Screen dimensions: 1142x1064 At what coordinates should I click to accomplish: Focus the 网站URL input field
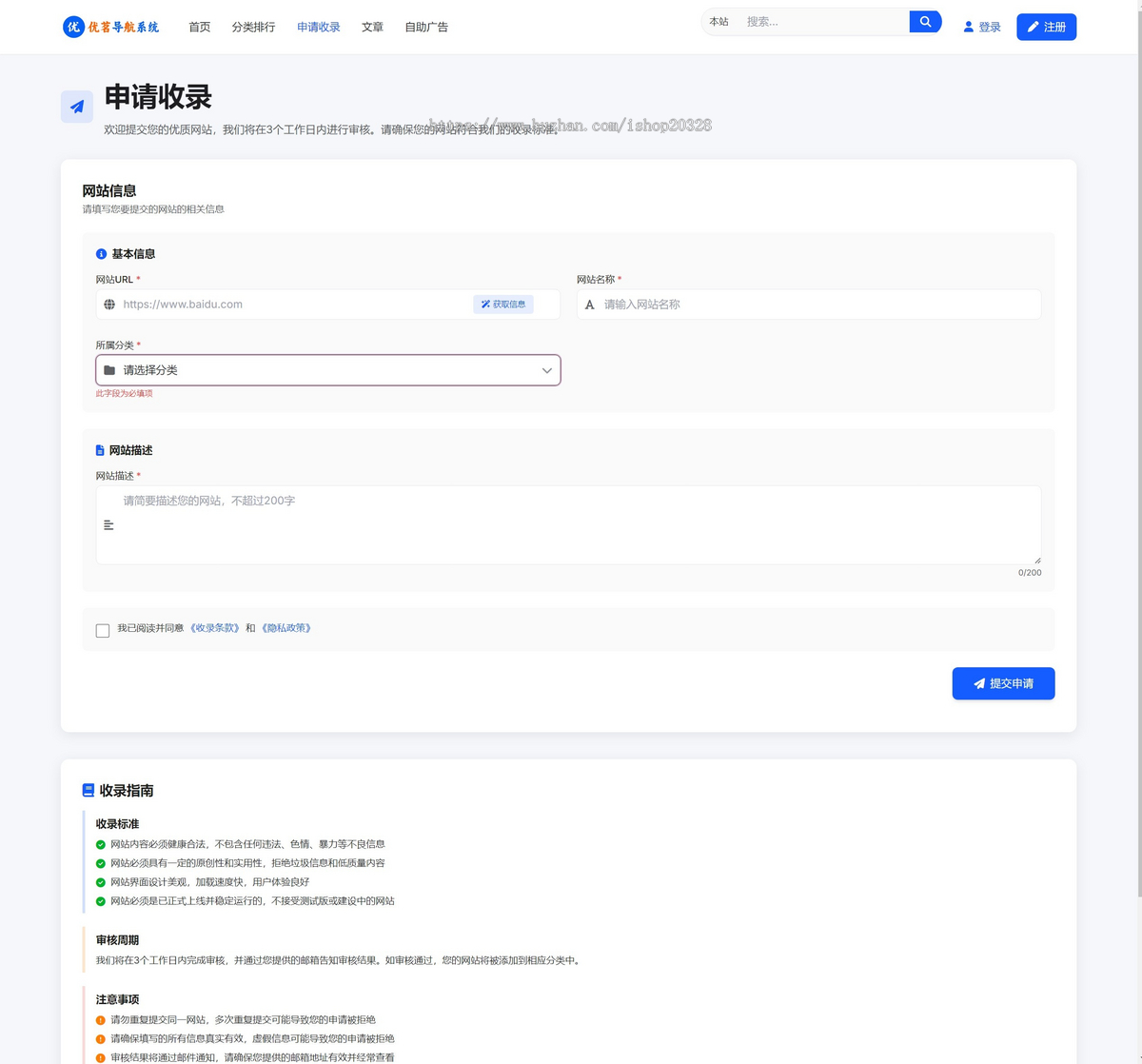tap(328, 305)
